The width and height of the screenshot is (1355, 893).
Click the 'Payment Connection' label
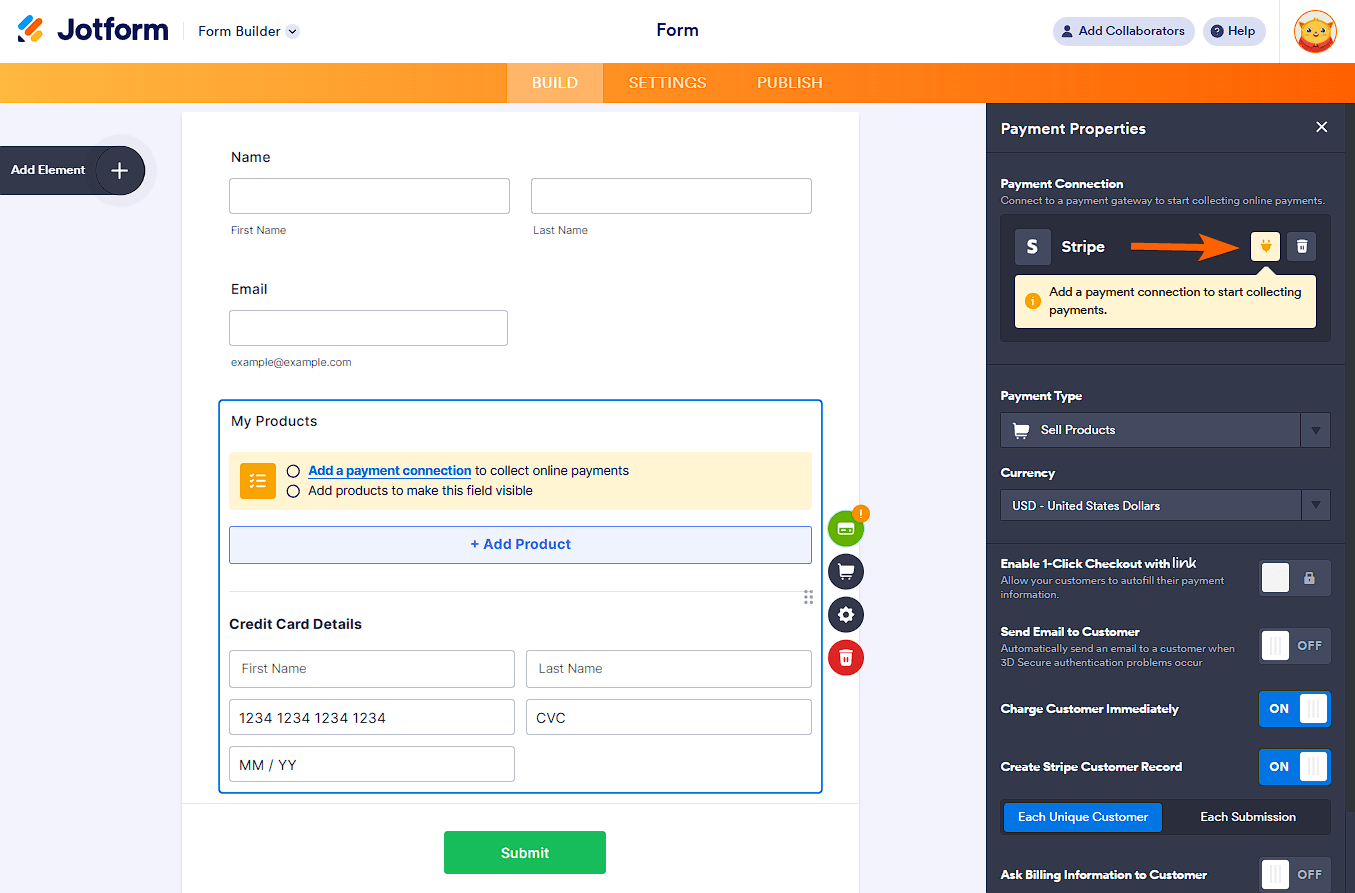(1062, 184)
